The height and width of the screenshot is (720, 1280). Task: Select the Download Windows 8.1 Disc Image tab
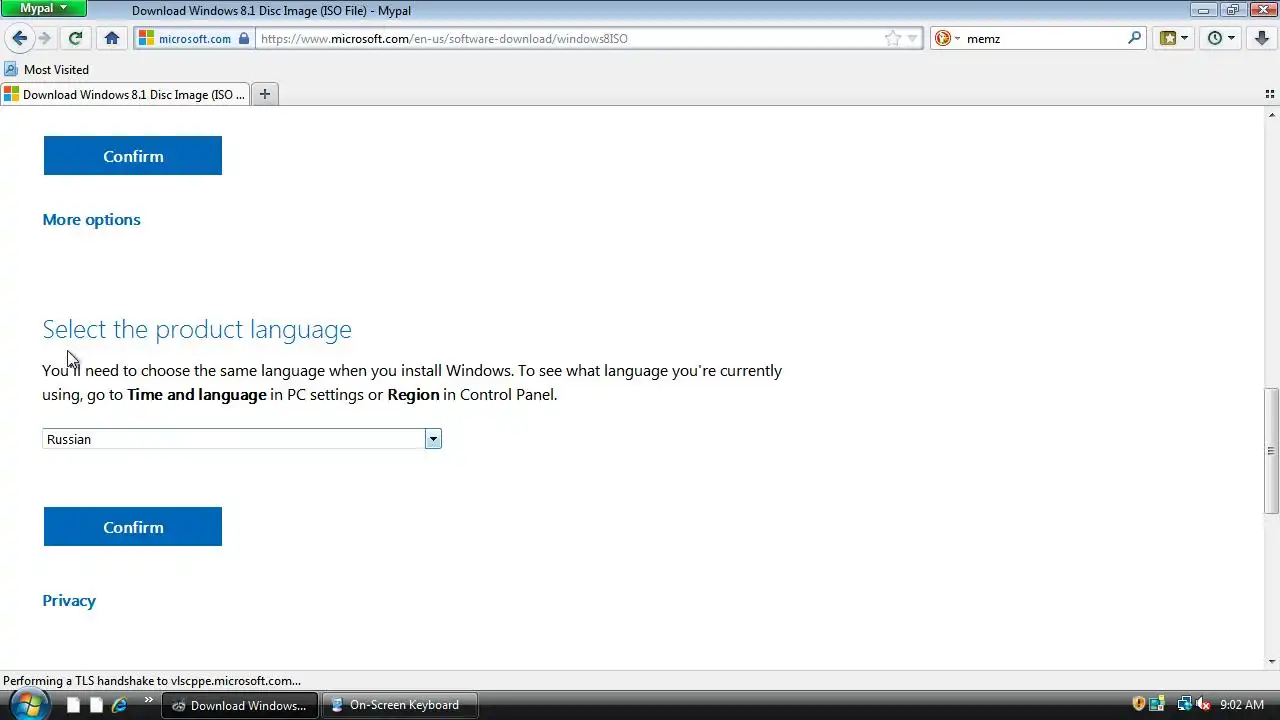pos(125,94)
